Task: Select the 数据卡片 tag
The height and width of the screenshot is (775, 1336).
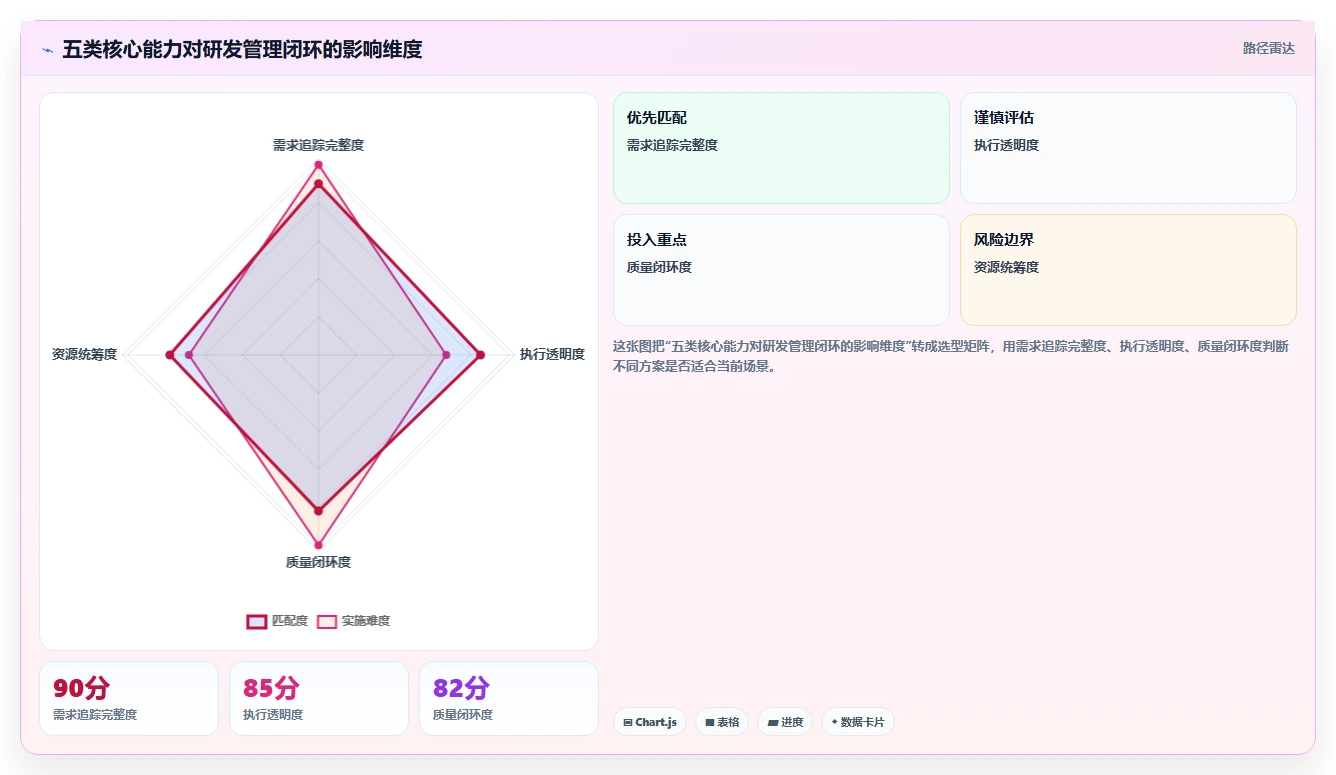Action: coord(858,722)
